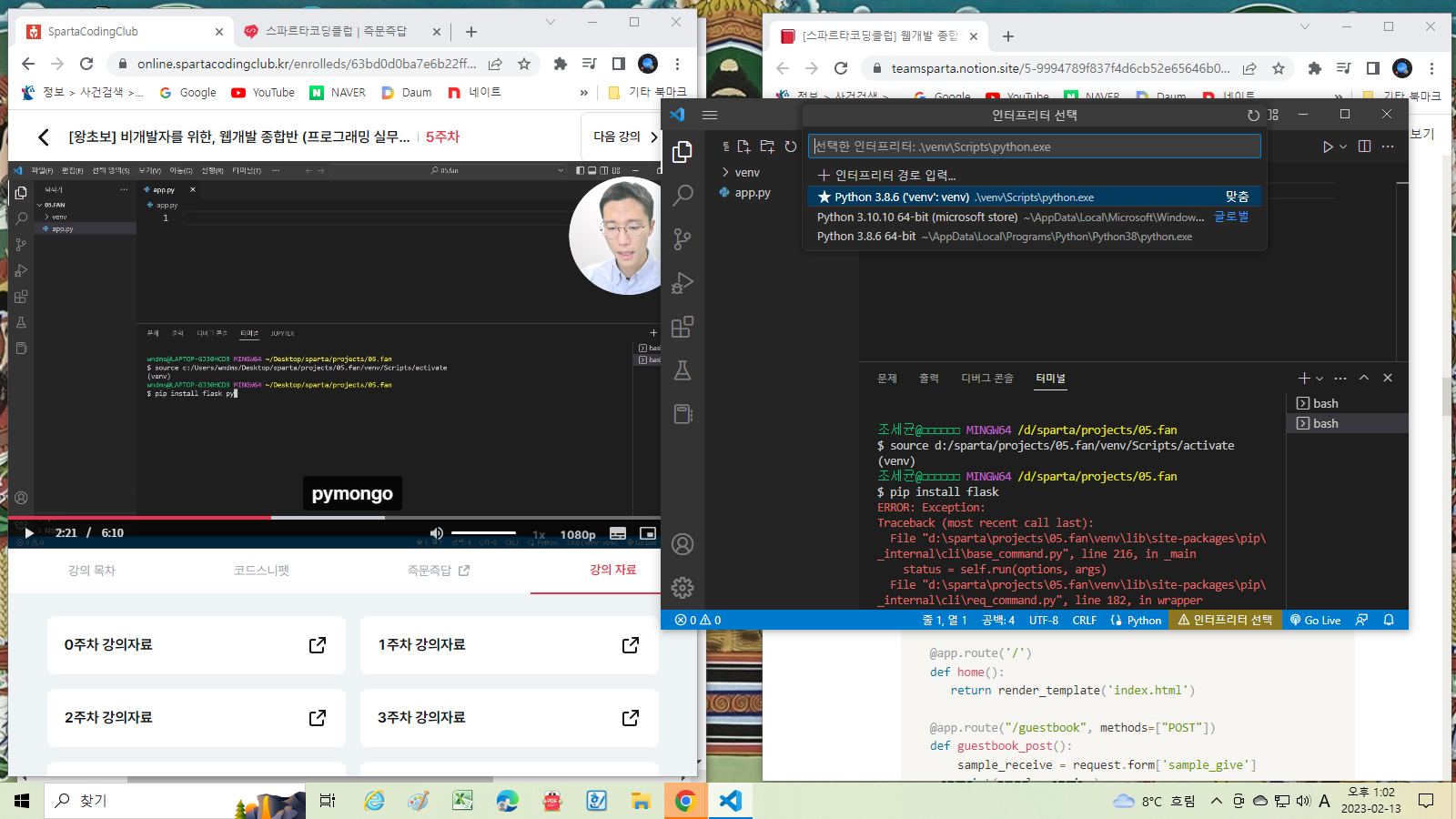
Task: Run the Python file with the play button
Action: 1328,147
